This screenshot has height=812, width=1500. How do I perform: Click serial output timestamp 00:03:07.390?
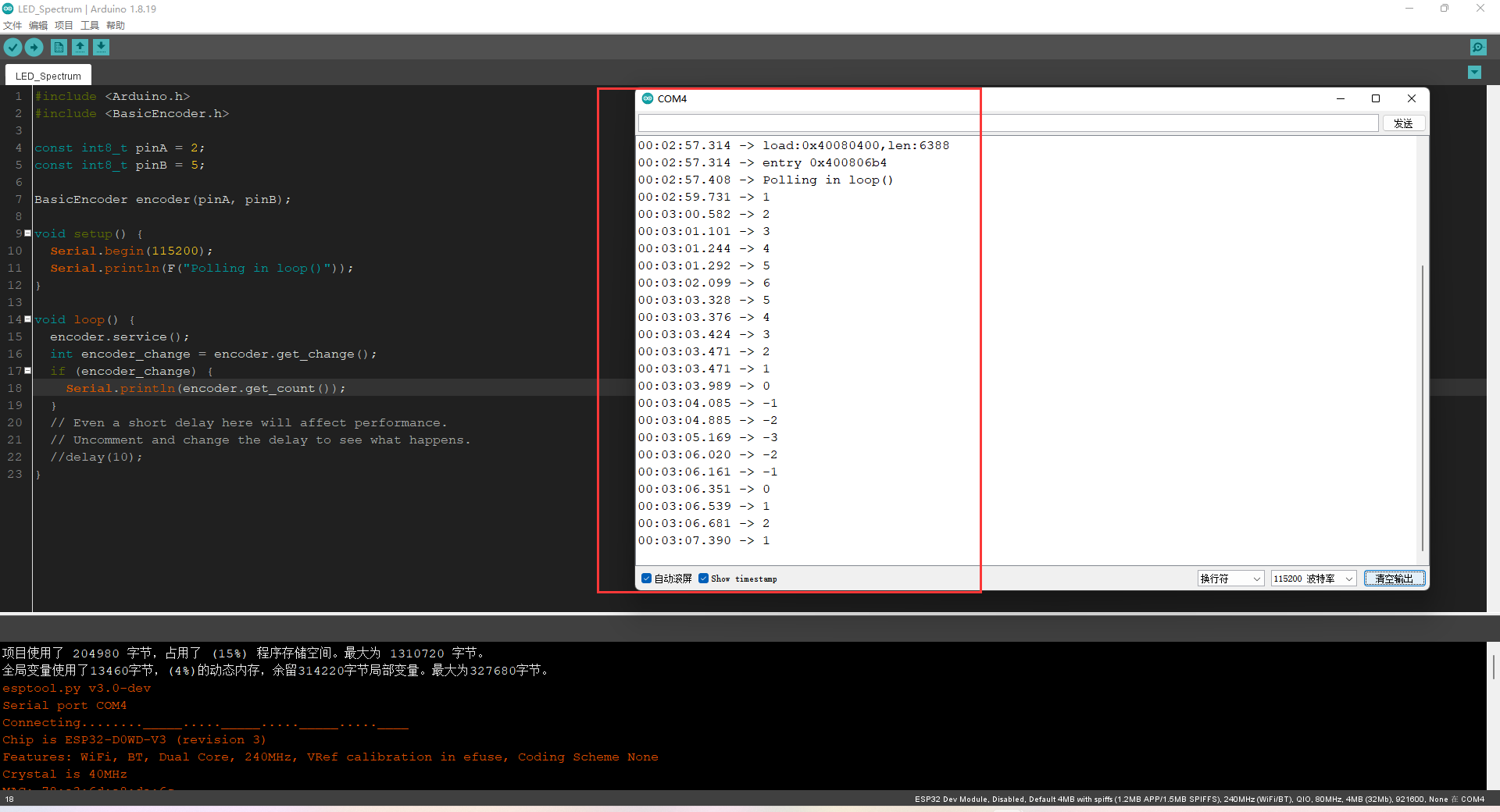pyautogui.click(x=684, y=541)
